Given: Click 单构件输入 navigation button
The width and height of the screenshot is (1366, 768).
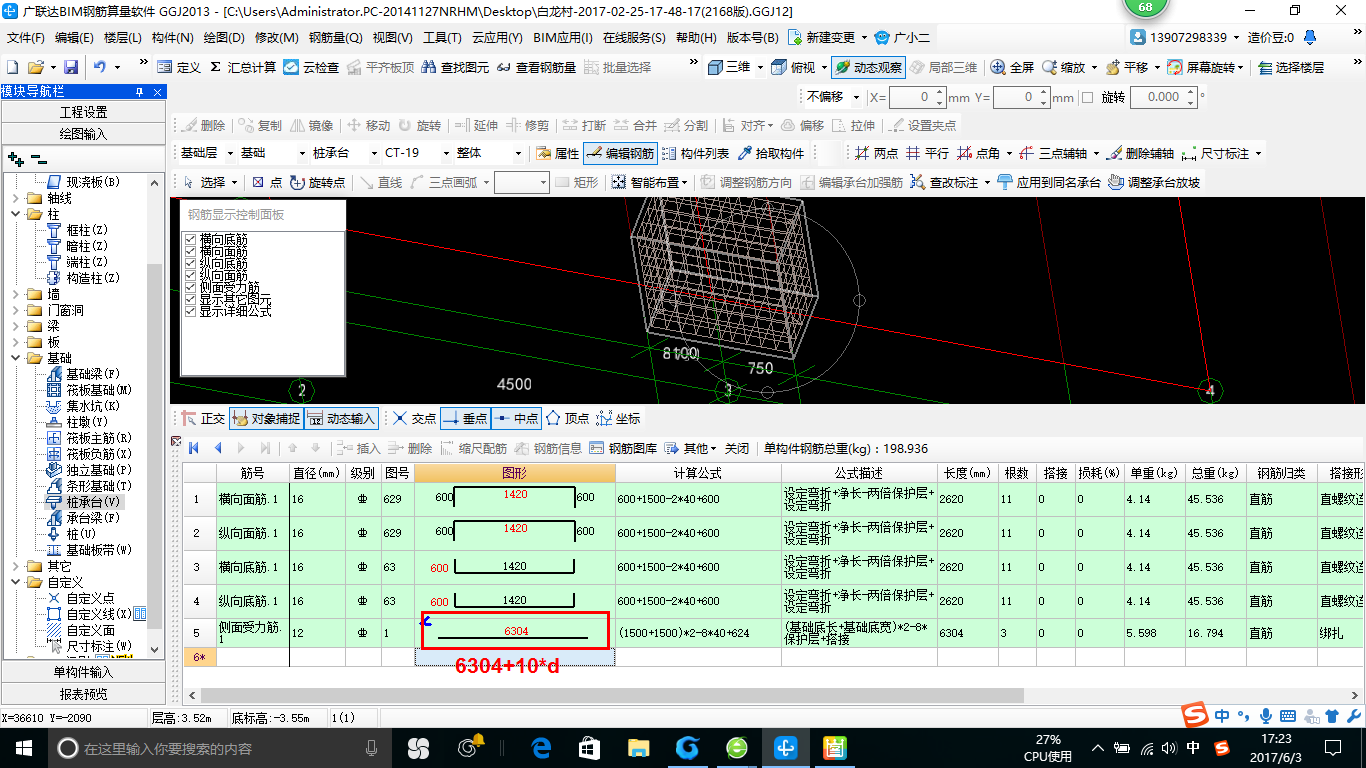Looking at the screenshot, I should pyautogui.click(x=83, y=672).
